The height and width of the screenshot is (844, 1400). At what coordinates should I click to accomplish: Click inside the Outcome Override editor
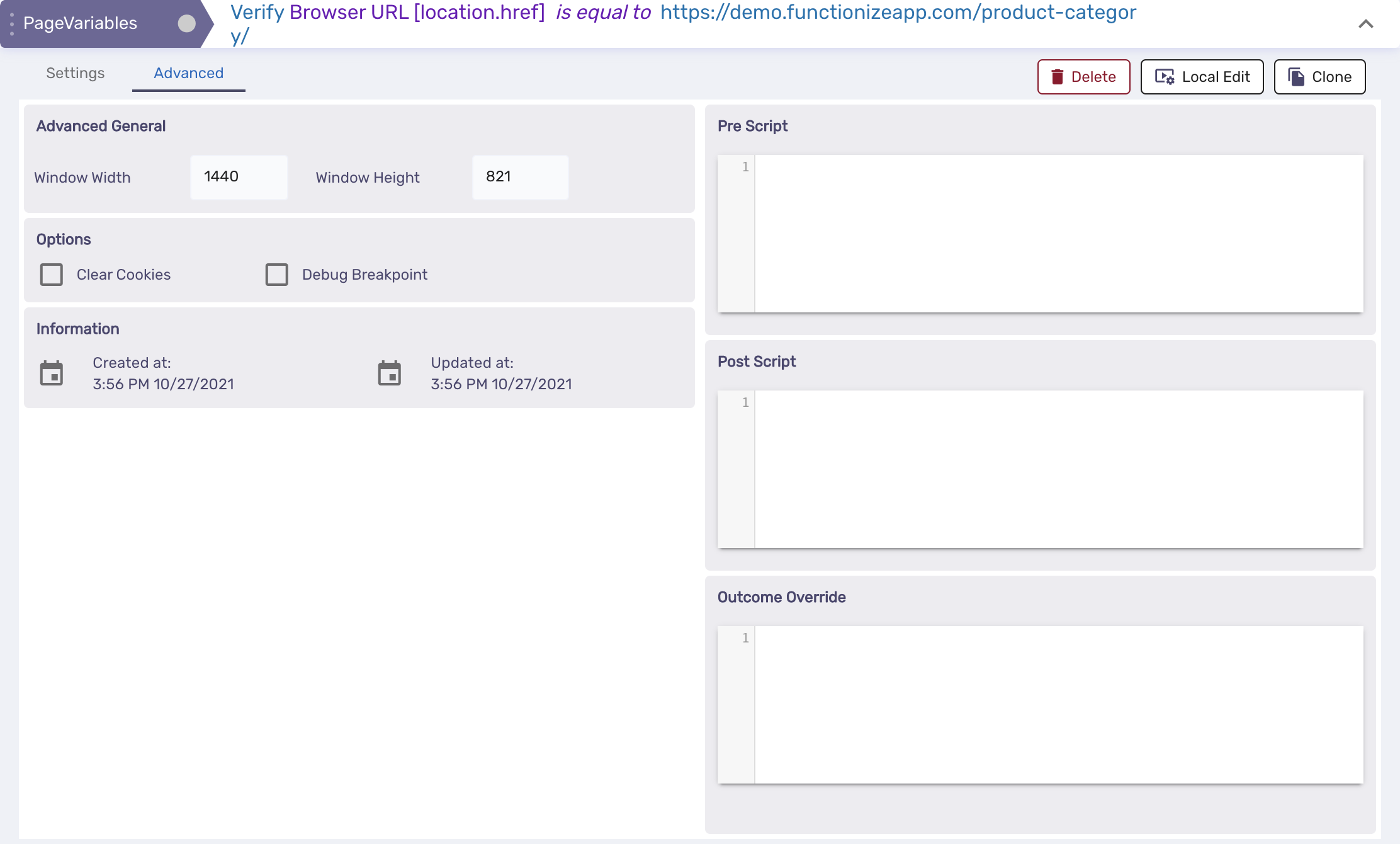point(1059,705)
